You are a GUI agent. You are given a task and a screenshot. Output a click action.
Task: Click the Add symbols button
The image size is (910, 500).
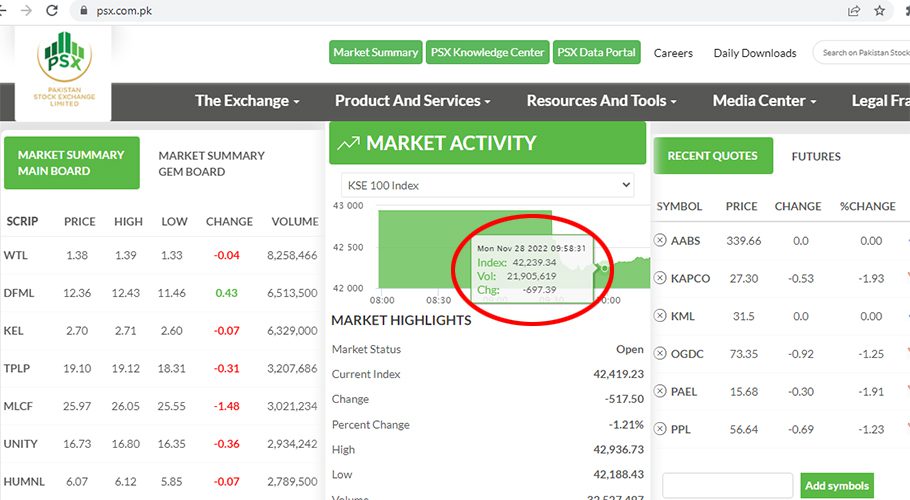pos(837,485)
